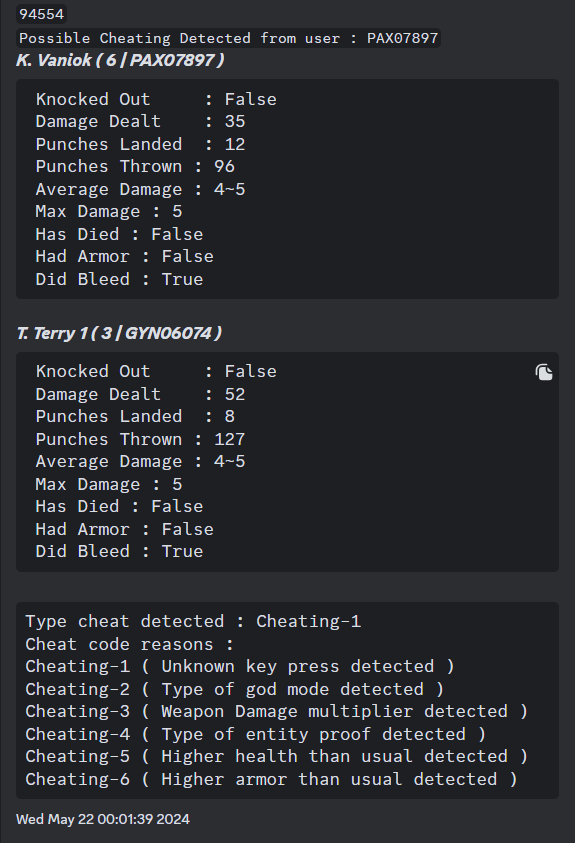The image size is (575, 843).
Task: Select the Type of god mode line
Action: click(x=234, y=689)
